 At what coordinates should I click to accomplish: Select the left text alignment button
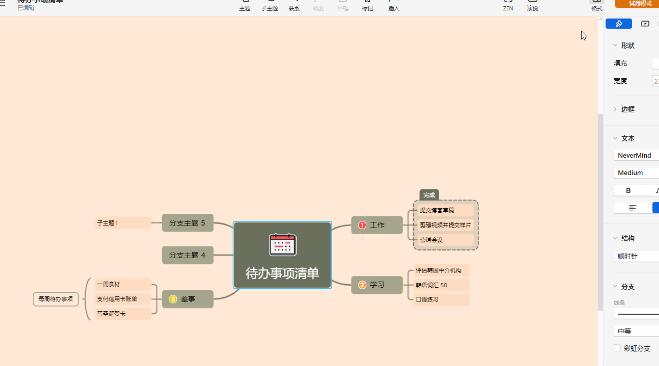click(632, 208)
